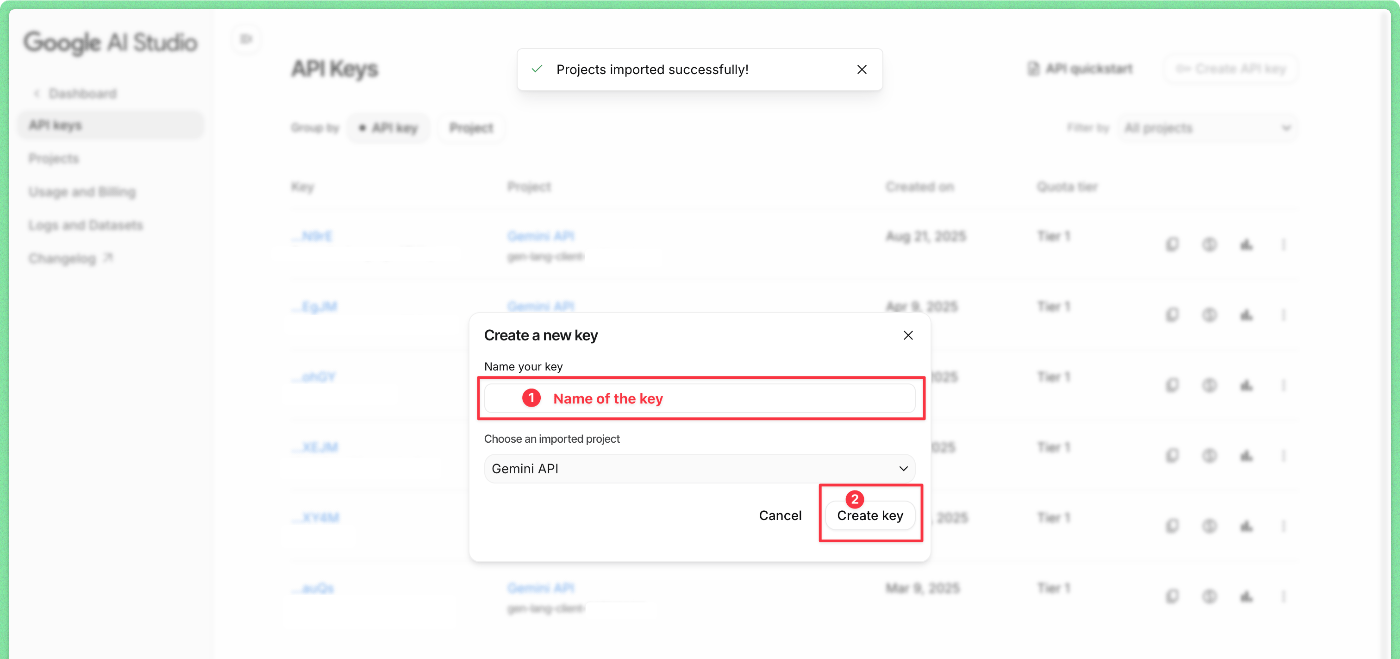Open the Aug 21 key in Google Cloud

pos(1246,244)
